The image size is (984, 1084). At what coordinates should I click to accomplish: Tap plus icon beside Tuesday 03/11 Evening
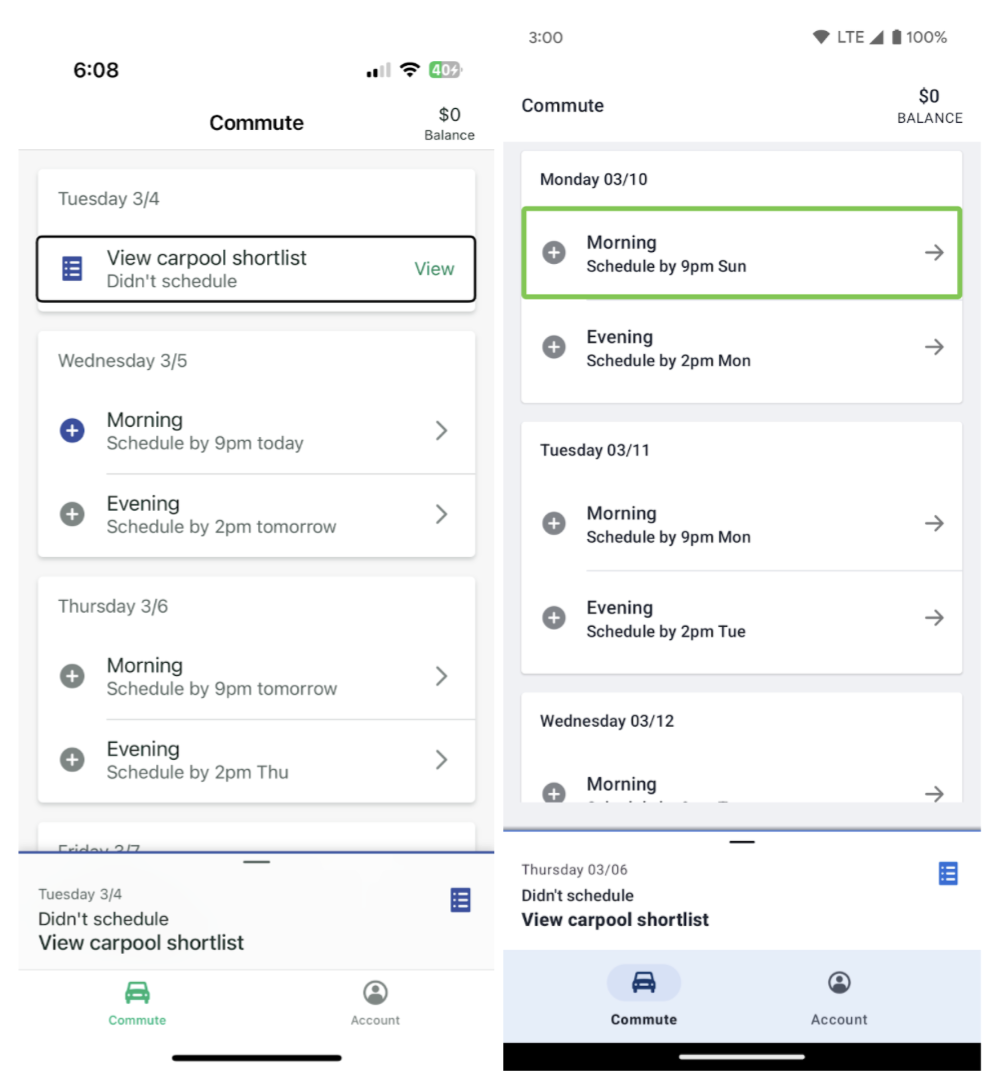[x=553, y=617]
